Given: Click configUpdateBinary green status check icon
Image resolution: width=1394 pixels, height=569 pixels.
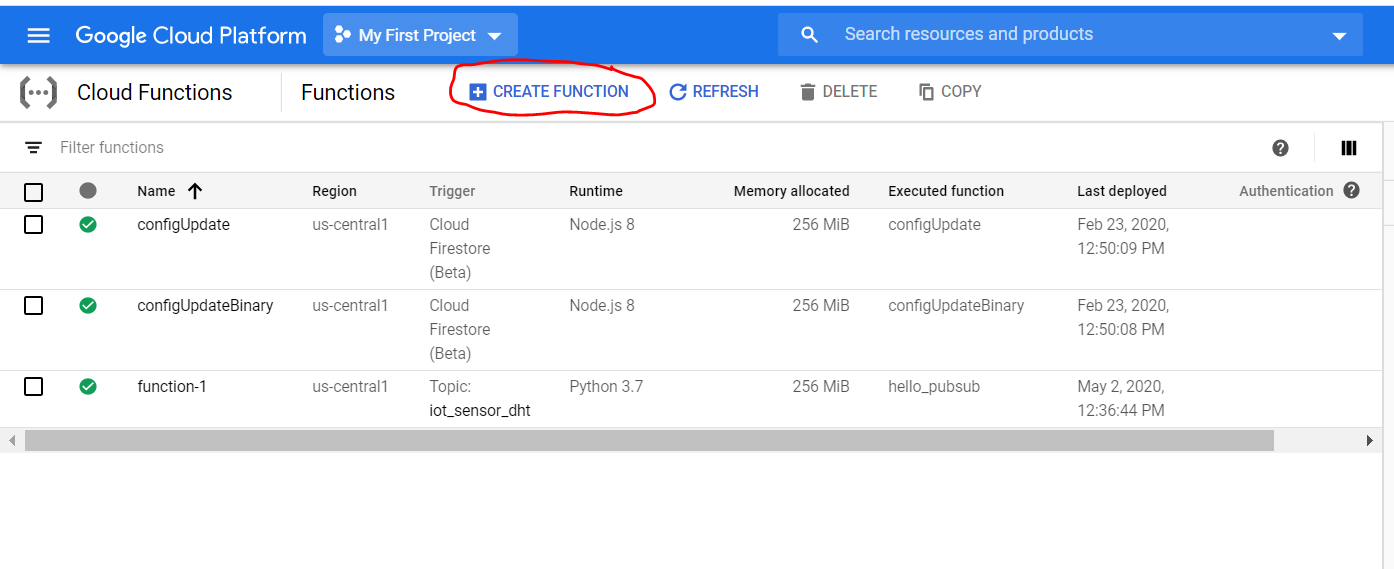Looking at the screenshot, I should (x=88, y=305).
